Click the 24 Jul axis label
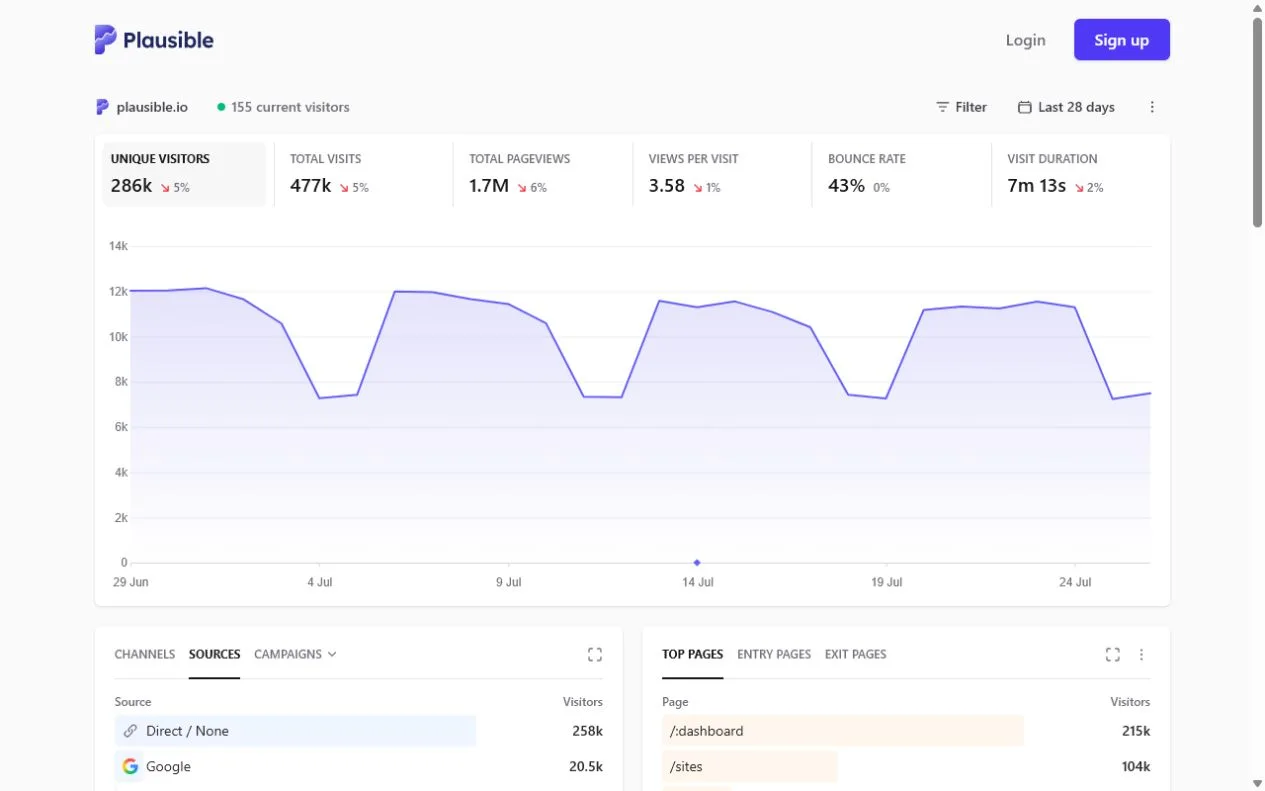The height and width of the screenshot is (791, 1265). (x=1075, y=582)
